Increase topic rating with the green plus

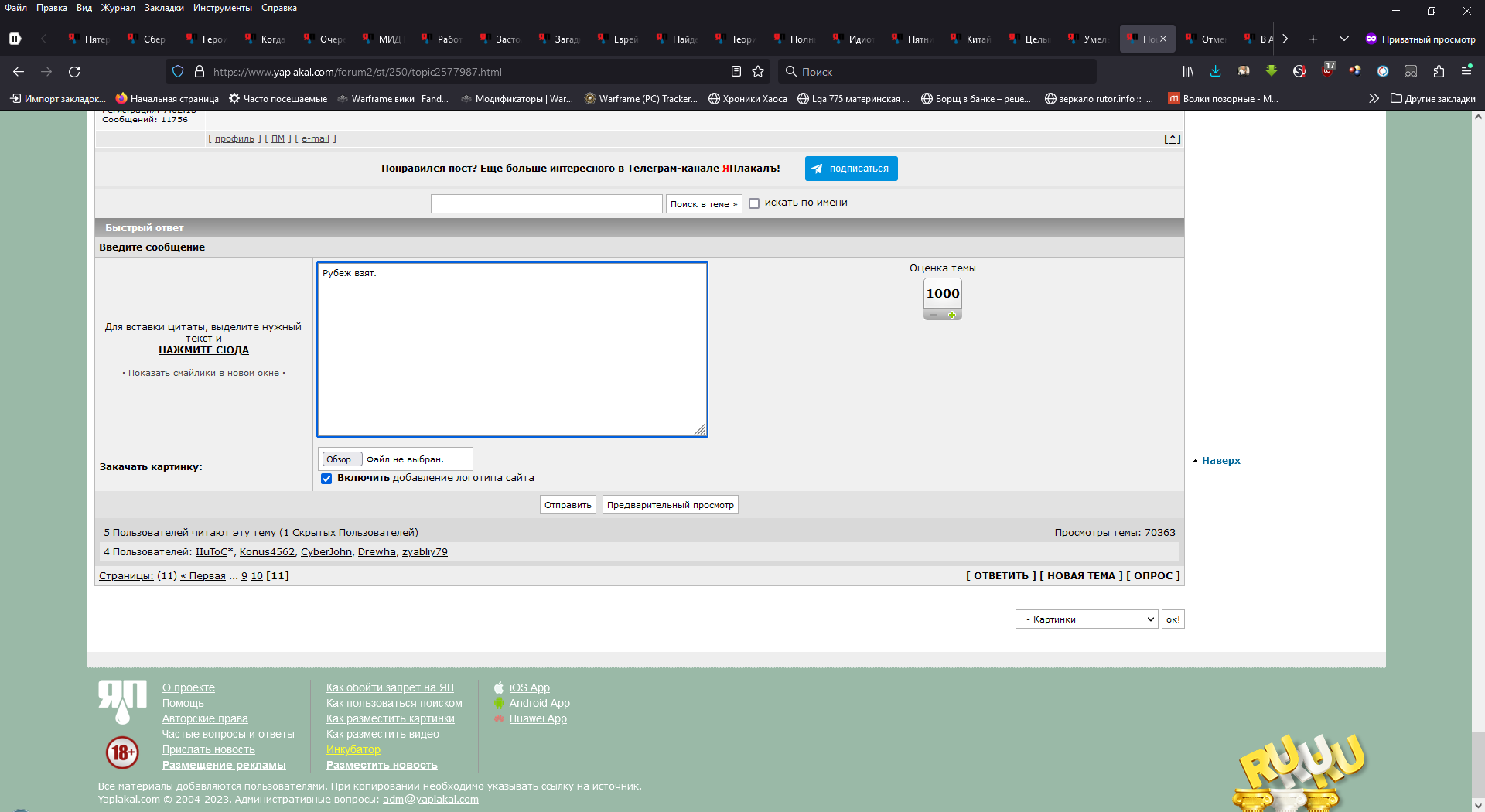pyautogui.click(x=952, y=315)
